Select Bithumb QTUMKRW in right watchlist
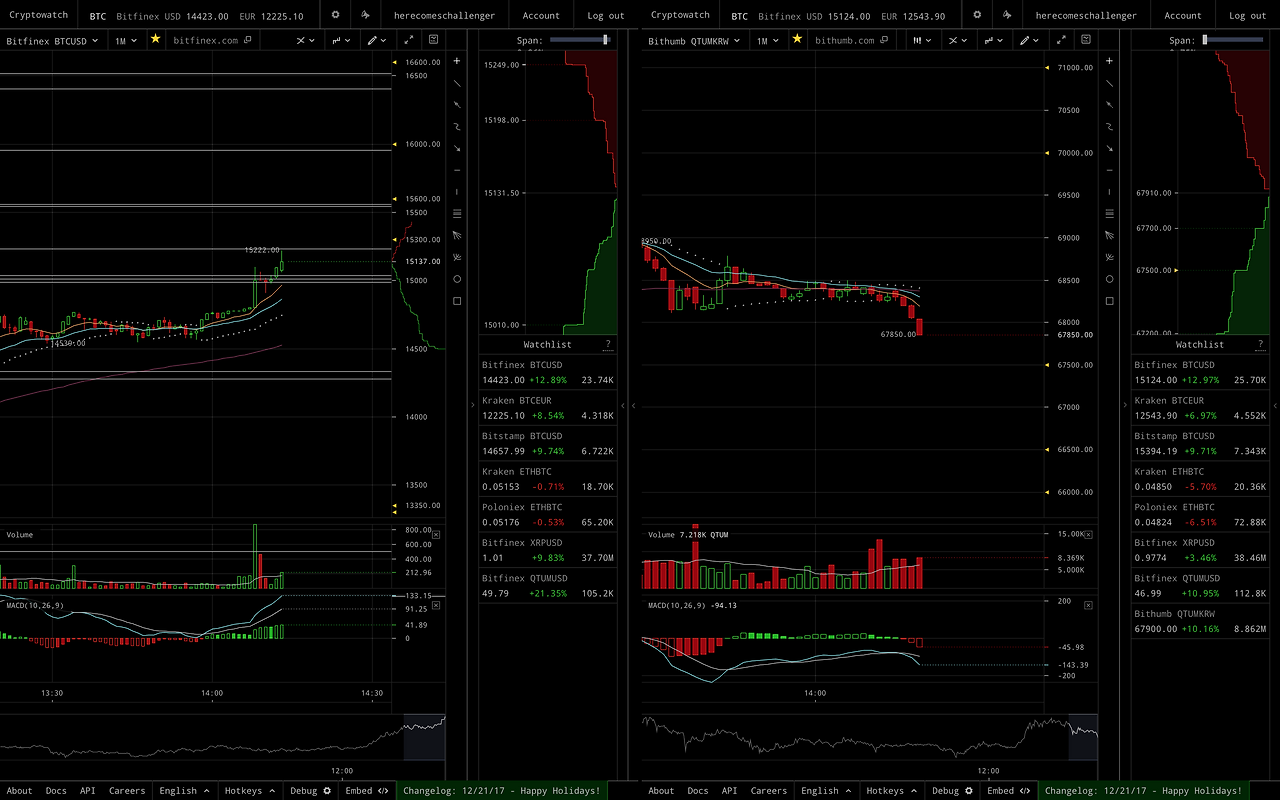Image resolution: width=1280 pixels, height=800 pixels. tap(1200, 621)
